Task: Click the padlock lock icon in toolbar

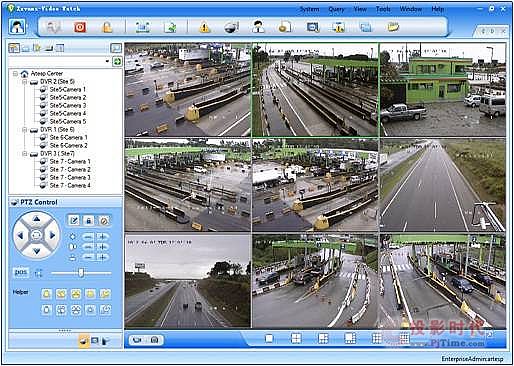Action: click(107, 27)
